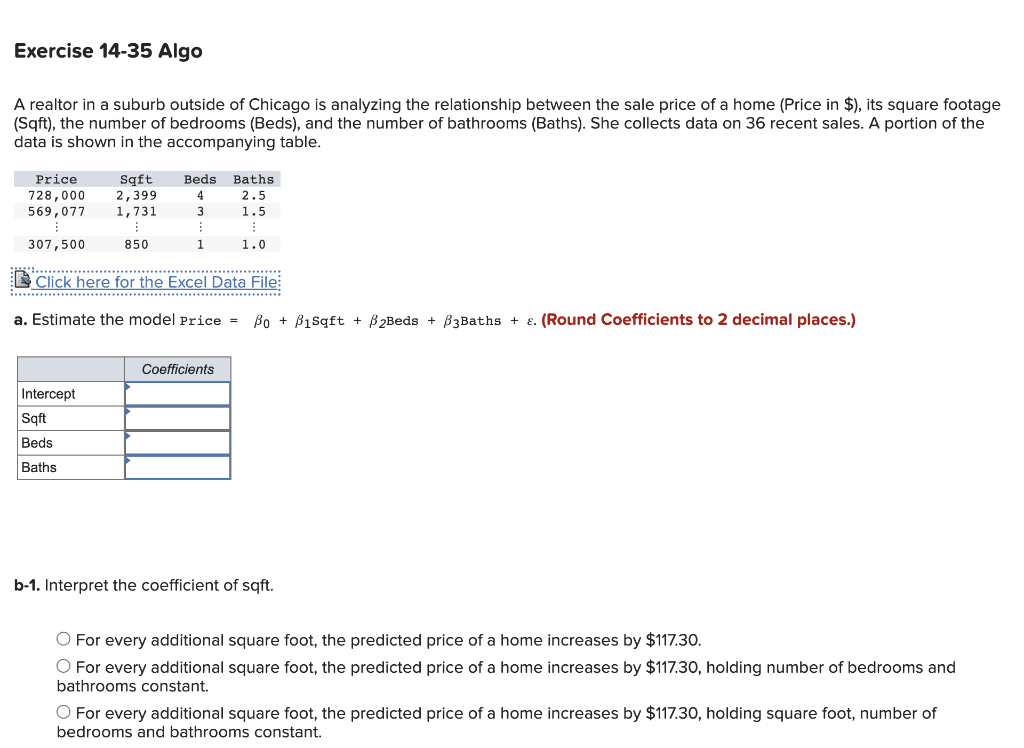Click the blue triangle marker in the Sqft cell
Viewport: 1024px width, 748px height.
[127, 412]
